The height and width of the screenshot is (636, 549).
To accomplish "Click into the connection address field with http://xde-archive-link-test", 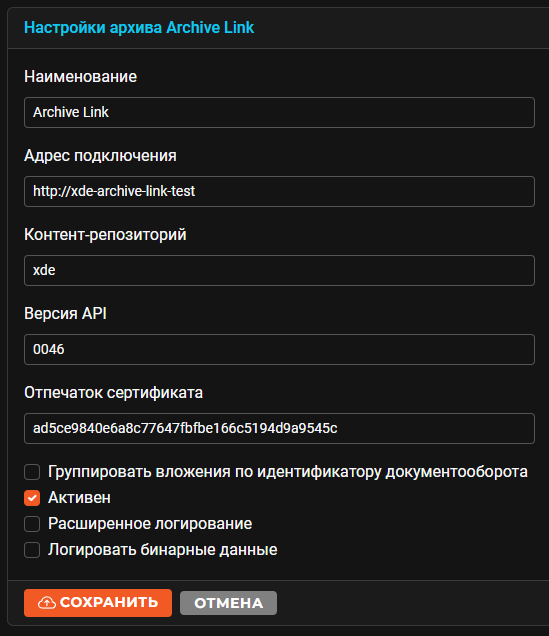I will tap(279, 191).
